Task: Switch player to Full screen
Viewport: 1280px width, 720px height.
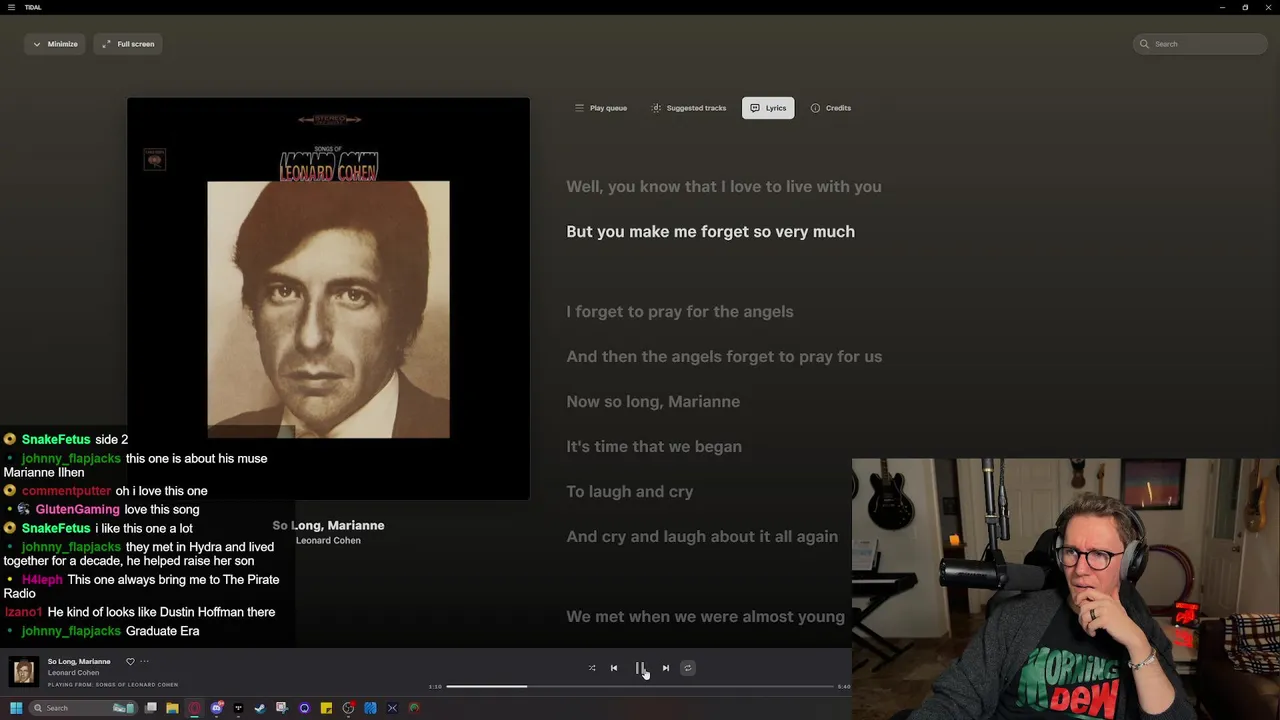Action: coord(128,44)
